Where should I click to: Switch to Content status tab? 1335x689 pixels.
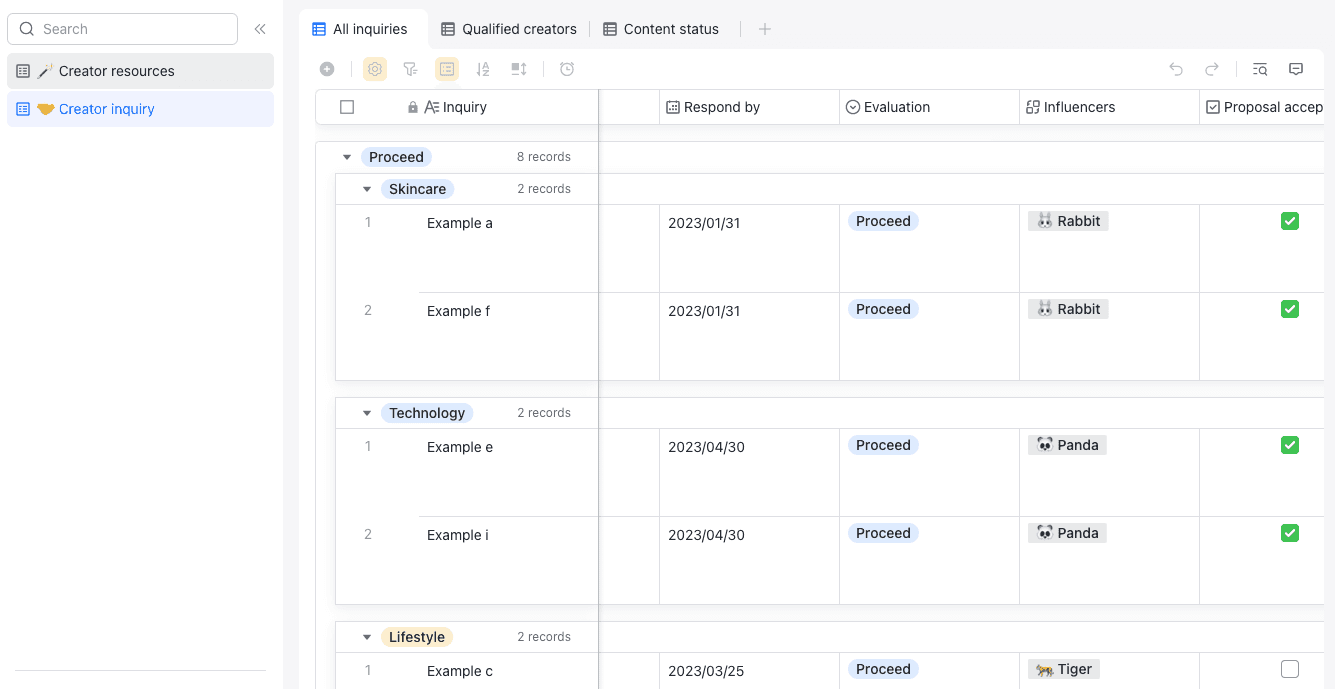point(661,29)
